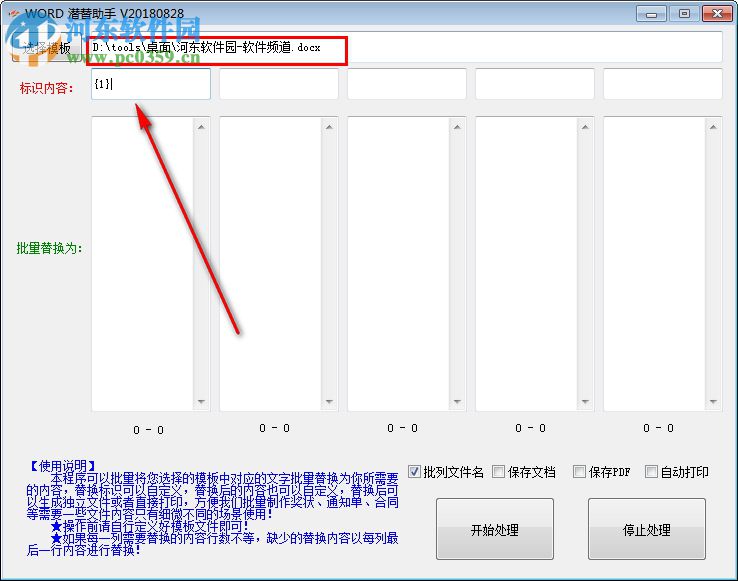Click up arrow of fifth column scrollbar
The width and height of the screenshot is (738, 581).
point(714,127)
